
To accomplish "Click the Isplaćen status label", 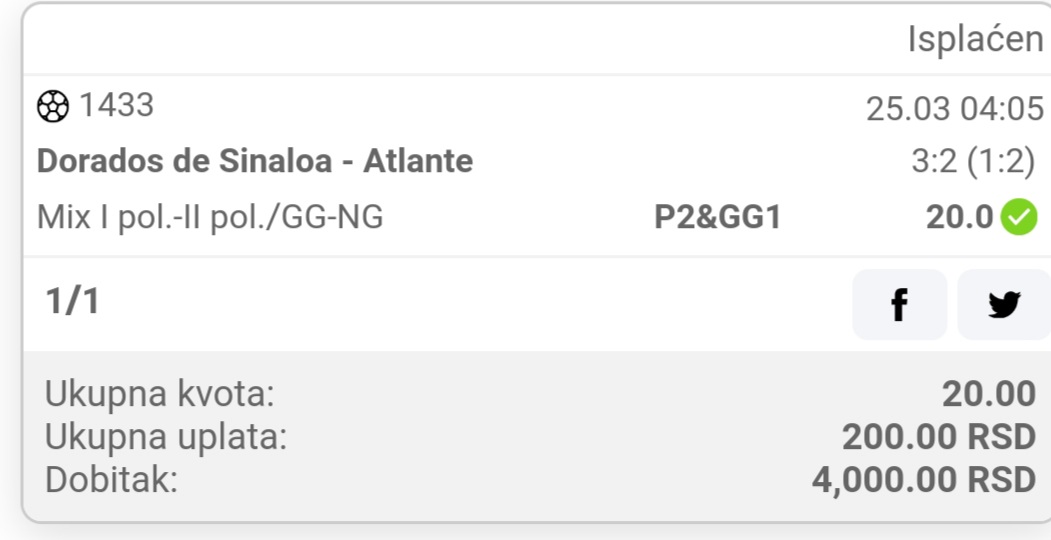I will (x=975, y=40).
